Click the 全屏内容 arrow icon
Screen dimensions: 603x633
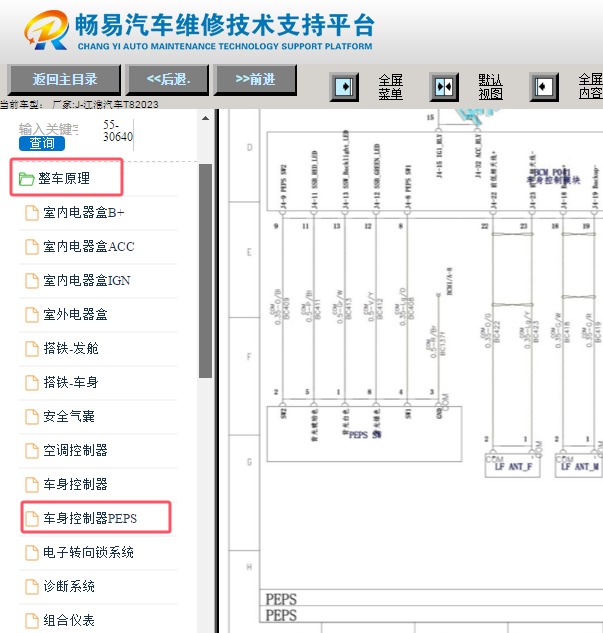pyautogui.click(x=544, y=87)
